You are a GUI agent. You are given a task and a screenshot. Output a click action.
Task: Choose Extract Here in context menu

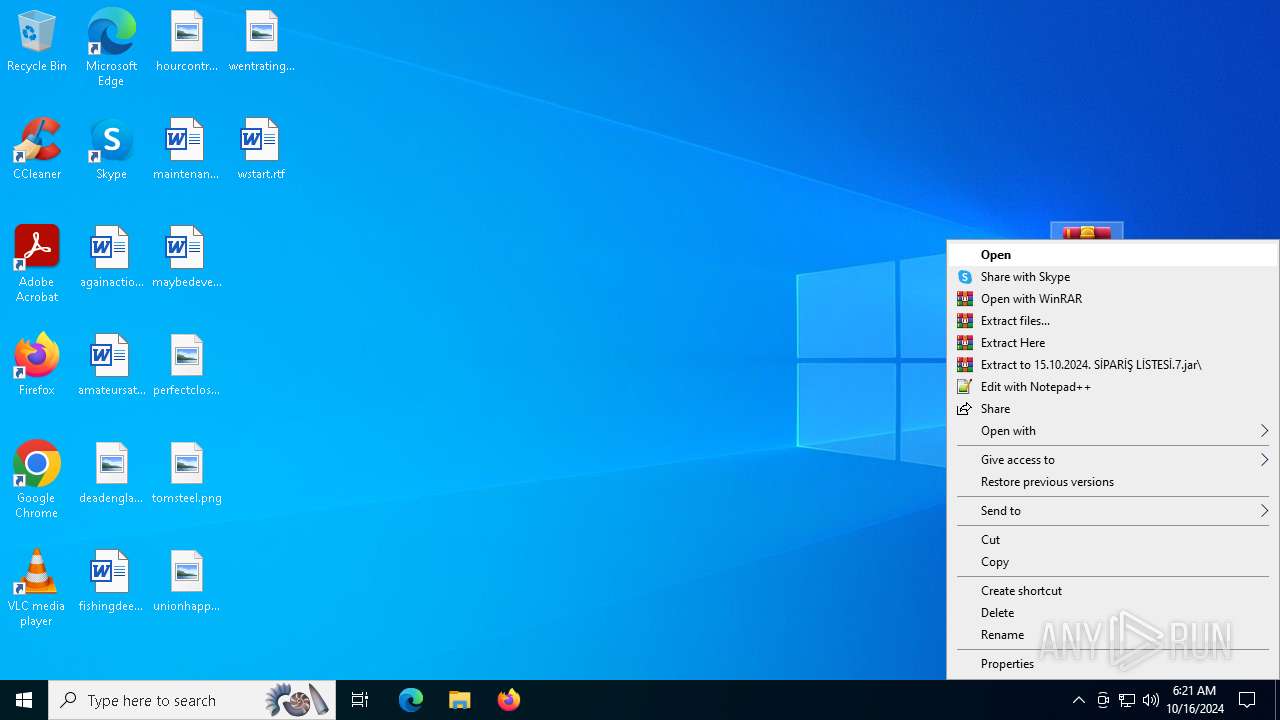1113,343
